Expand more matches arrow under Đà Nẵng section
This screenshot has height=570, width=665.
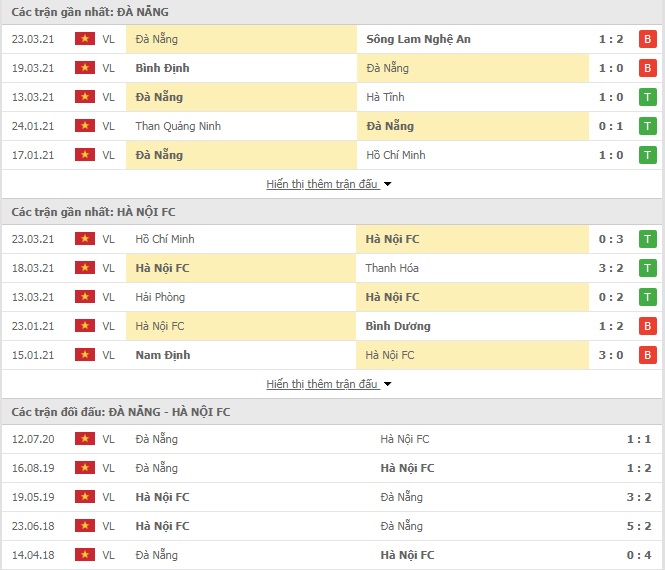tap(387, 184)
